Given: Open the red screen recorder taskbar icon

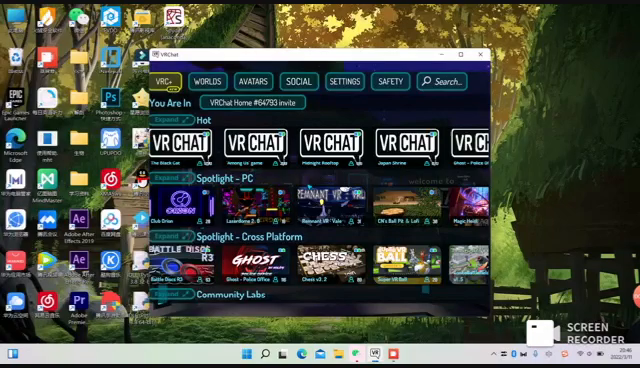Looking at the screenshot, I should (393, 354).
